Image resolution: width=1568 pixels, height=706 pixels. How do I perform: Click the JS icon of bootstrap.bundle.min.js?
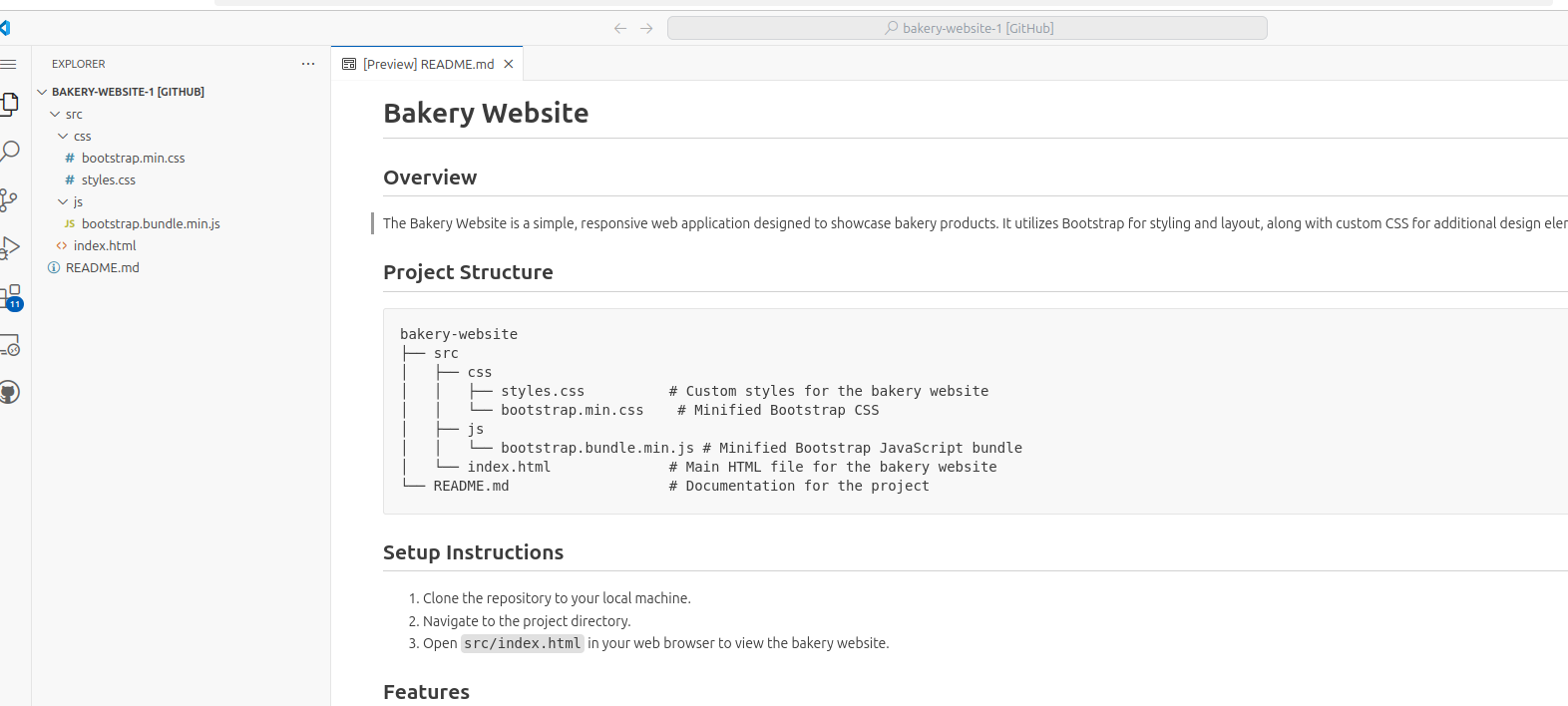click(x=70, y=224)
